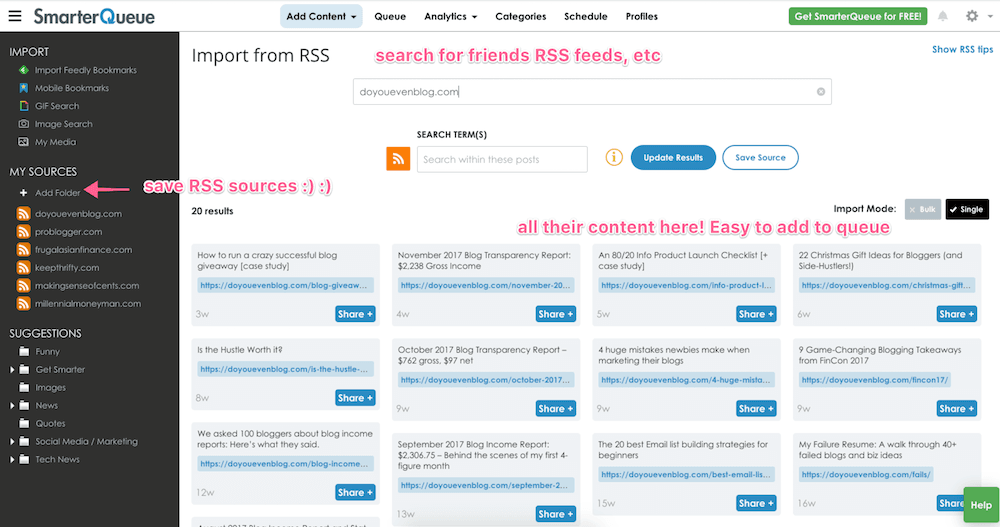Click RSS icon next to problogger.com
Screen dimensions: 1000x527
pos(24,232)
